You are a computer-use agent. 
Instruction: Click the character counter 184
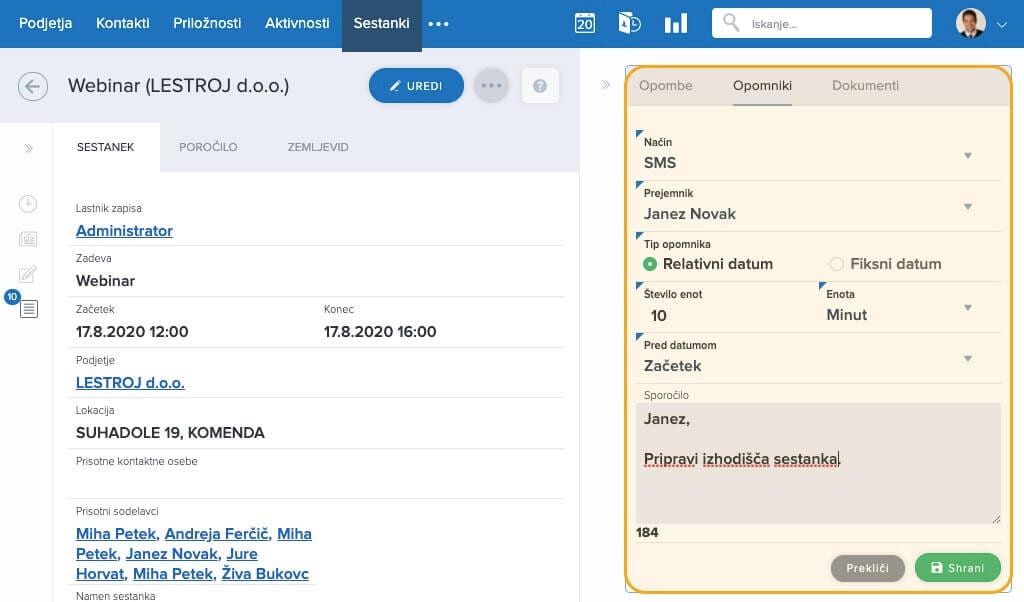[647, 532]
